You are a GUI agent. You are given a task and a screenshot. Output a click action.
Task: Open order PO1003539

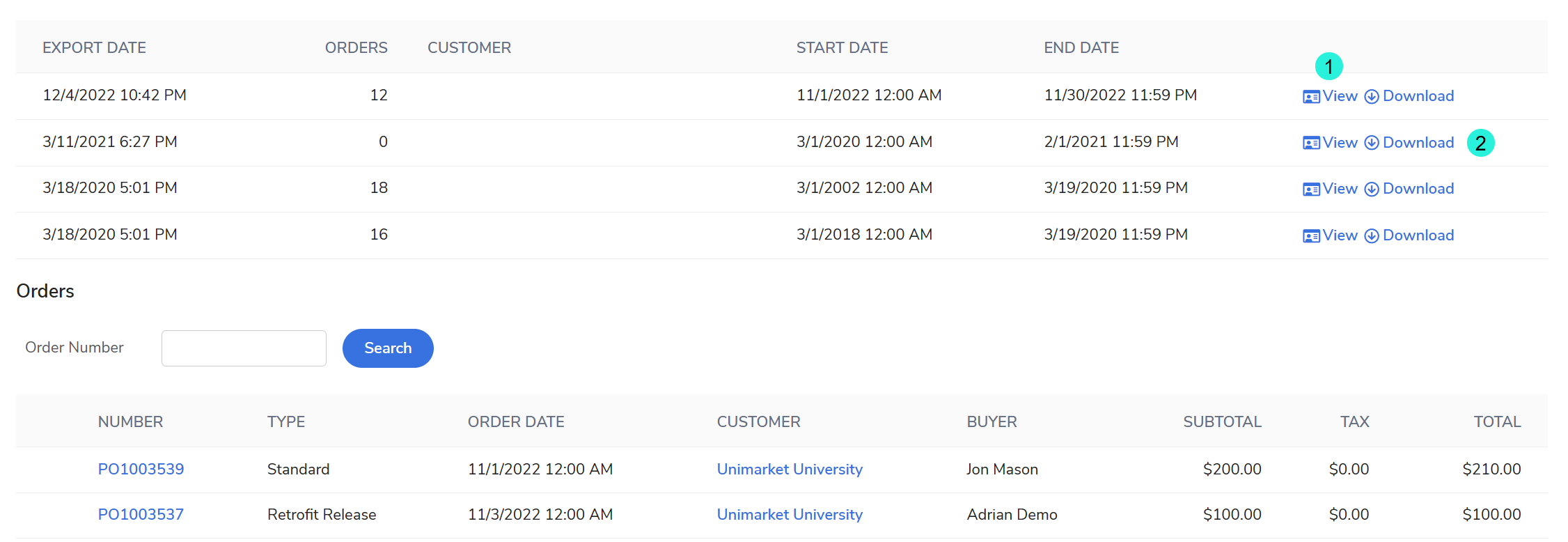click(141, 469)
